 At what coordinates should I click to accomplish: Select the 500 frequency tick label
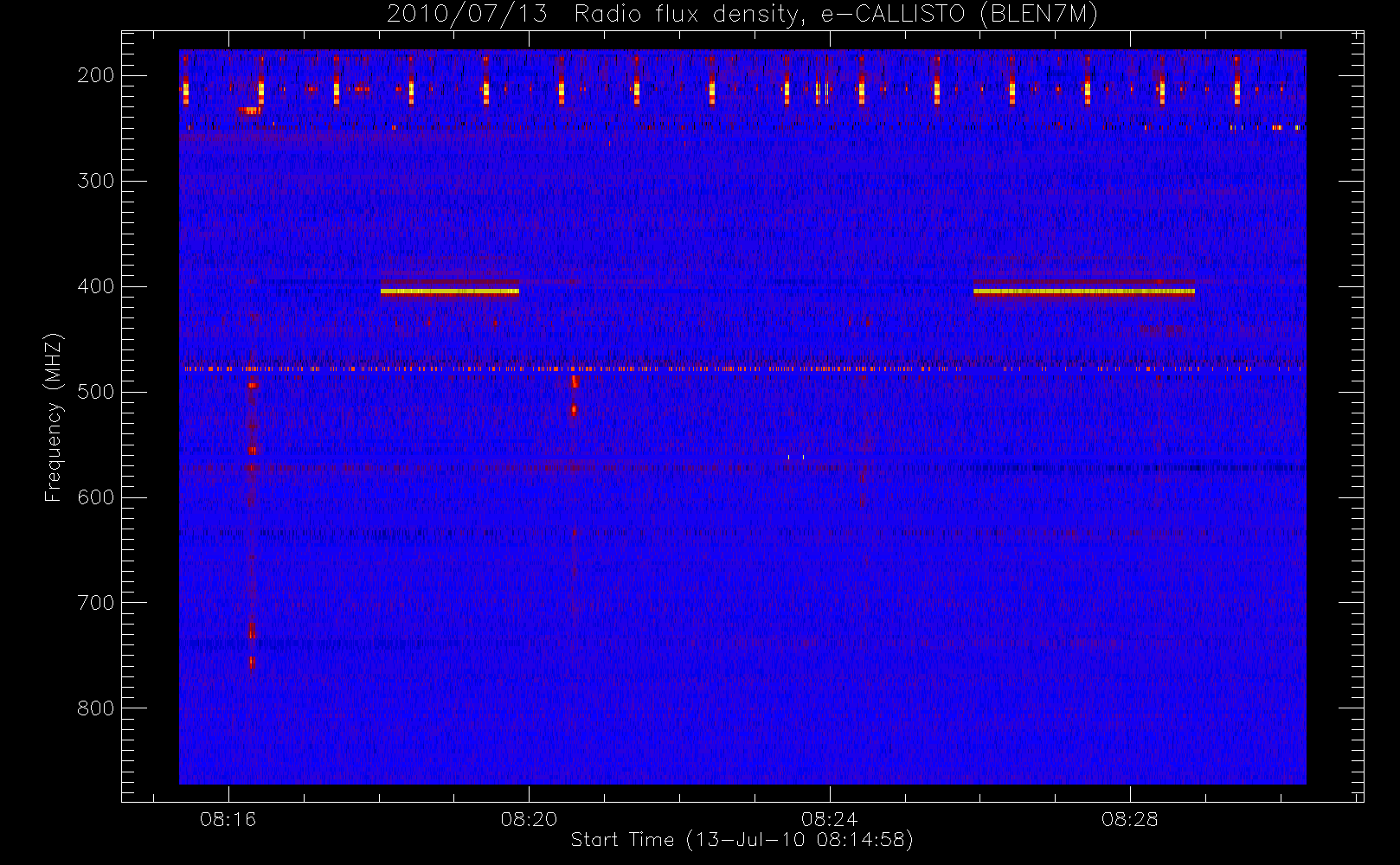95,392
